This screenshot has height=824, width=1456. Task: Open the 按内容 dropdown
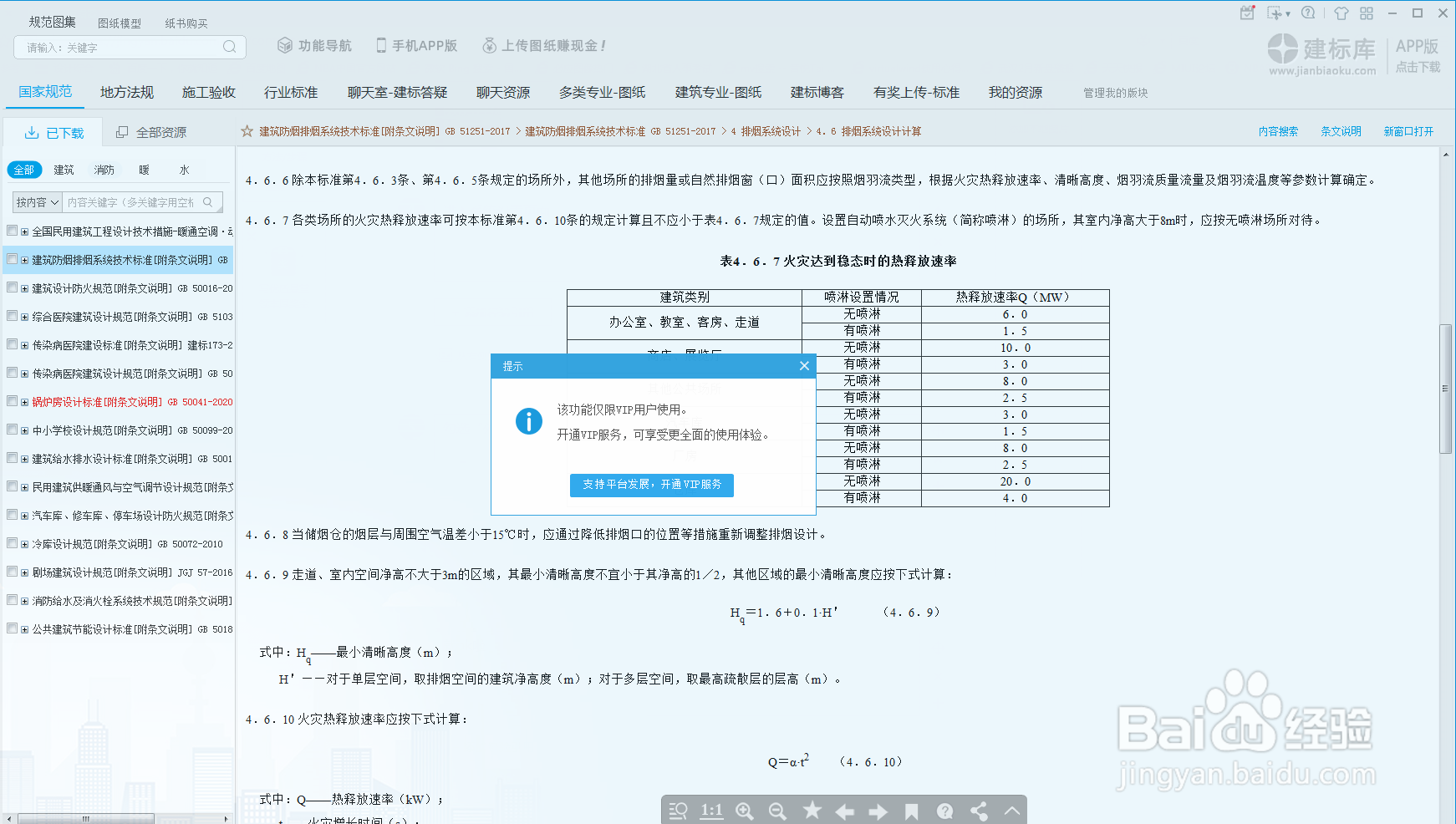[36, 201]
